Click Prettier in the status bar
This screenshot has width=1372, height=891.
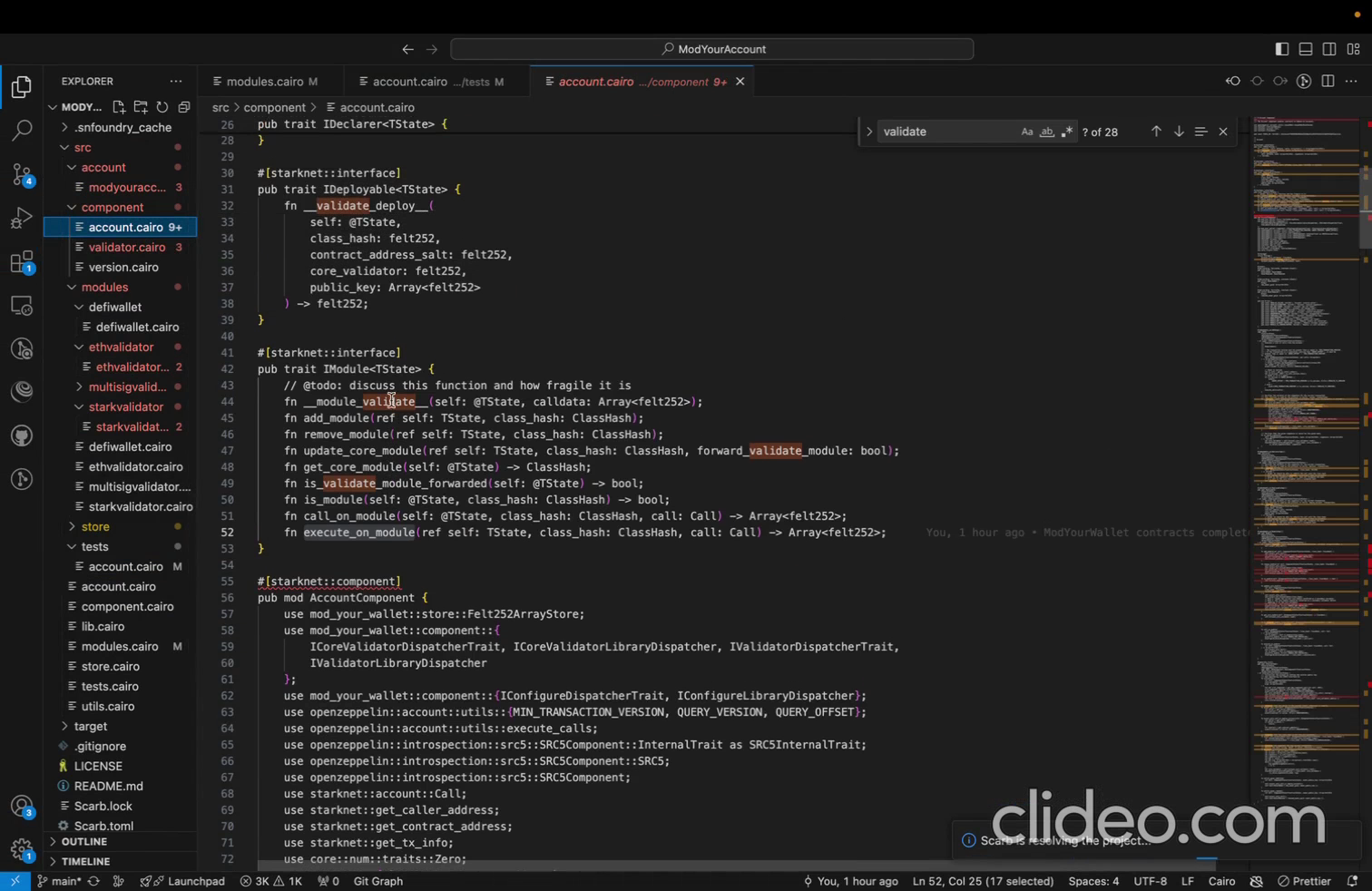tap(1304, 881)
